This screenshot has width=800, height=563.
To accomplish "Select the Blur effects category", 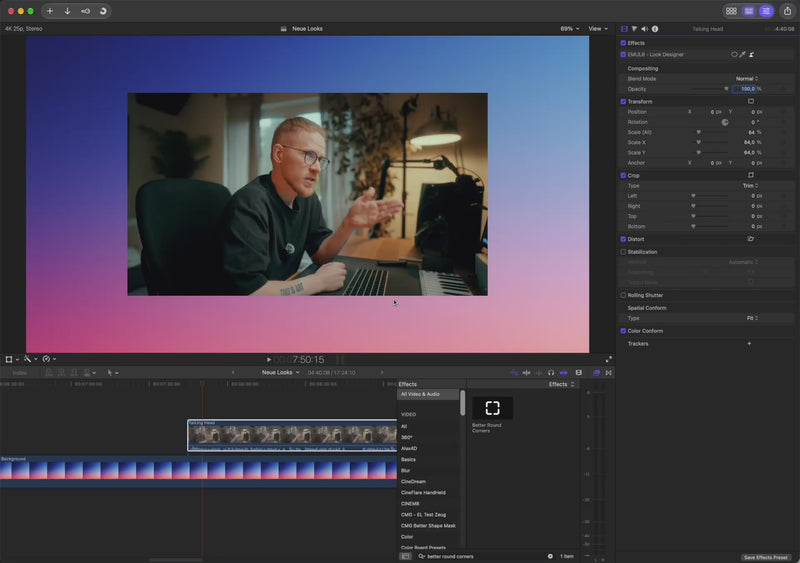I will (x=406, y=471).
